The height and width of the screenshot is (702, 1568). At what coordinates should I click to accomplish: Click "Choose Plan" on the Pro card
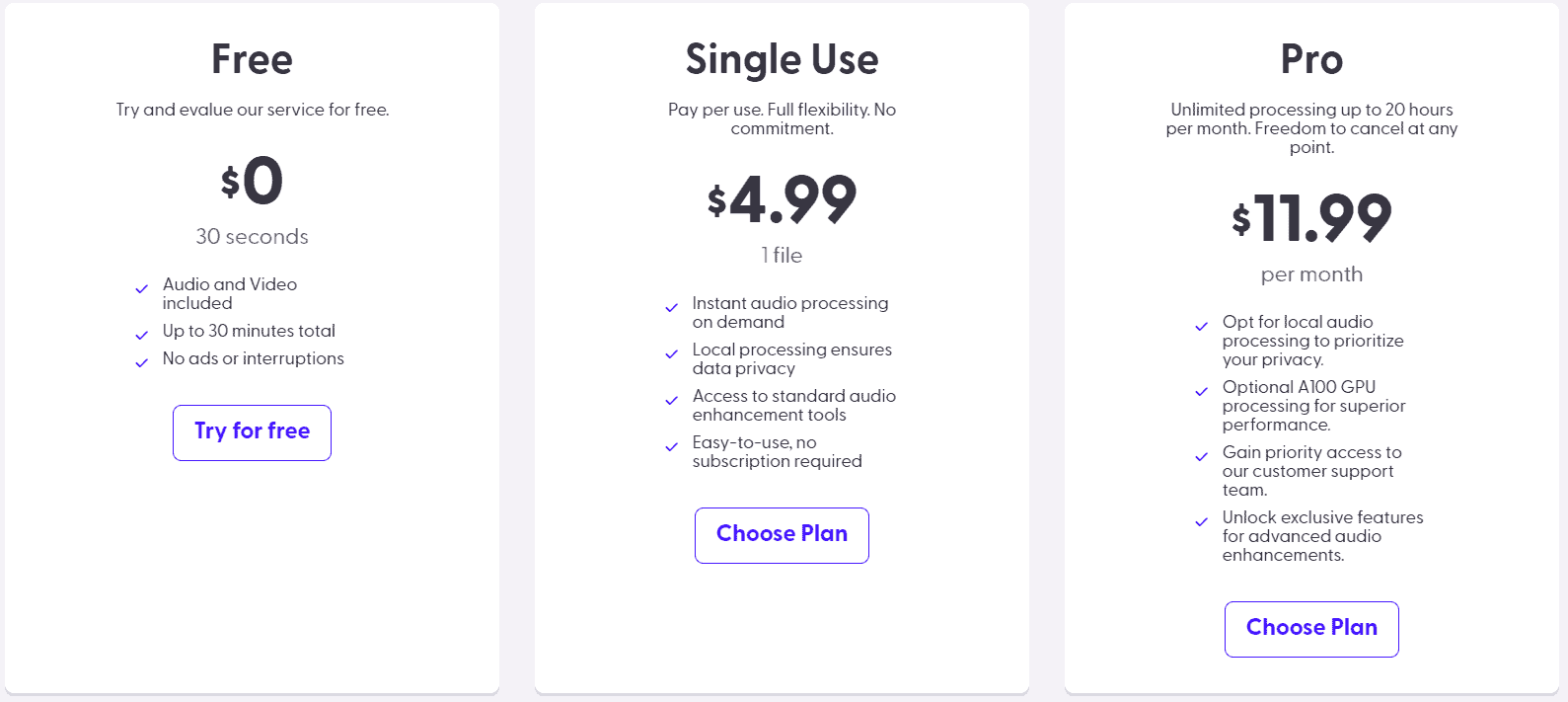[1311, 629]
